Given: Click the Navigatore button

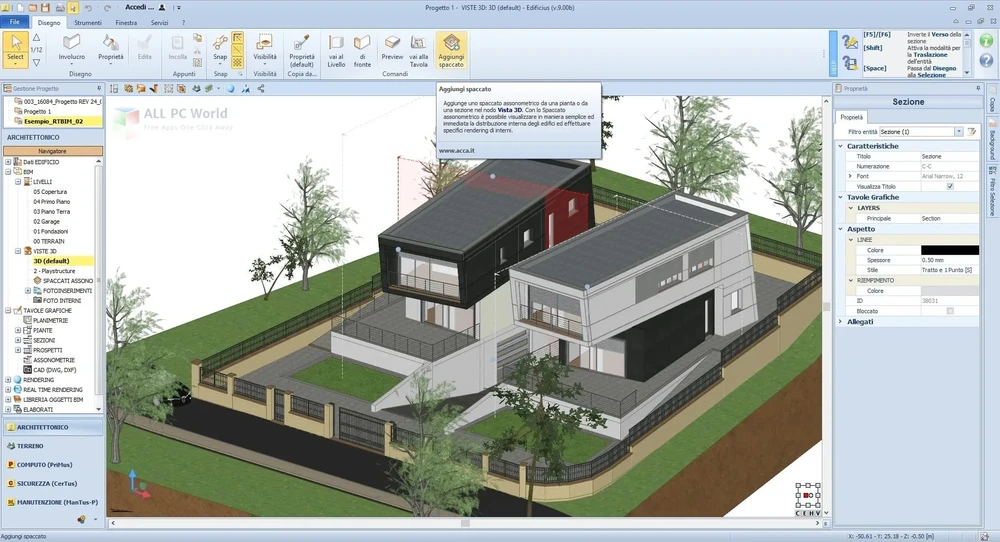Looking at the screenshot, I should pos(52,151).
